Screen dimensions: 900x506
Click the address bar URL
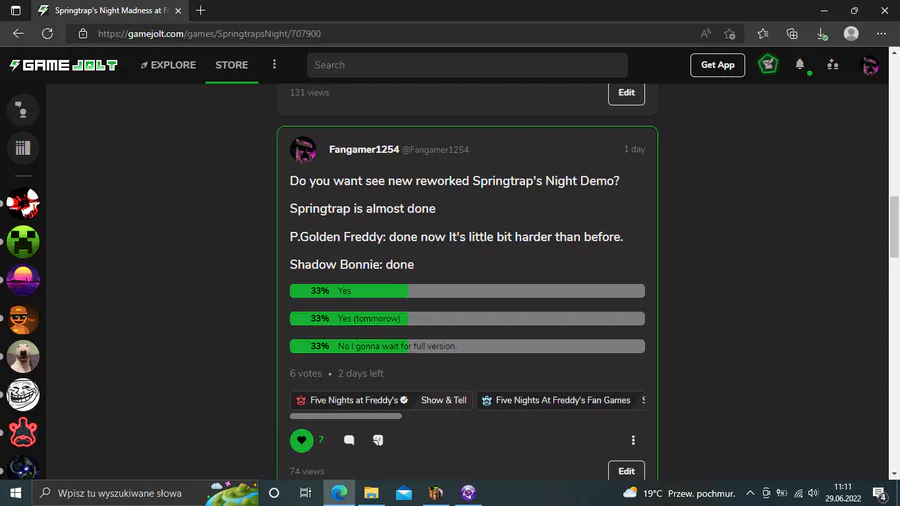tap(209, 34)
